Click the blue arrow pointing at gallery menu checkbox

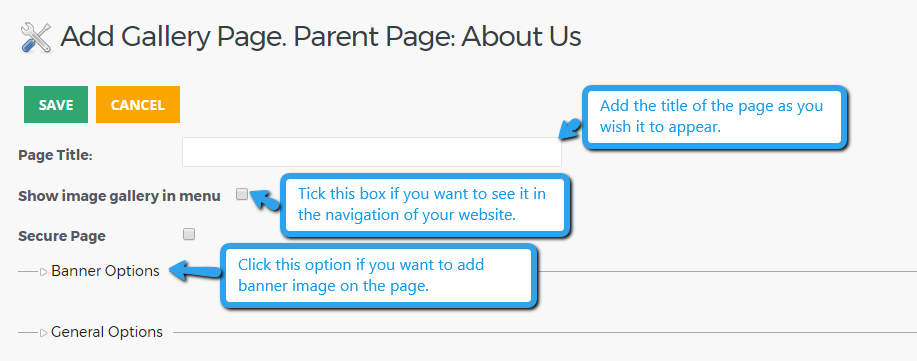(265, 200)
